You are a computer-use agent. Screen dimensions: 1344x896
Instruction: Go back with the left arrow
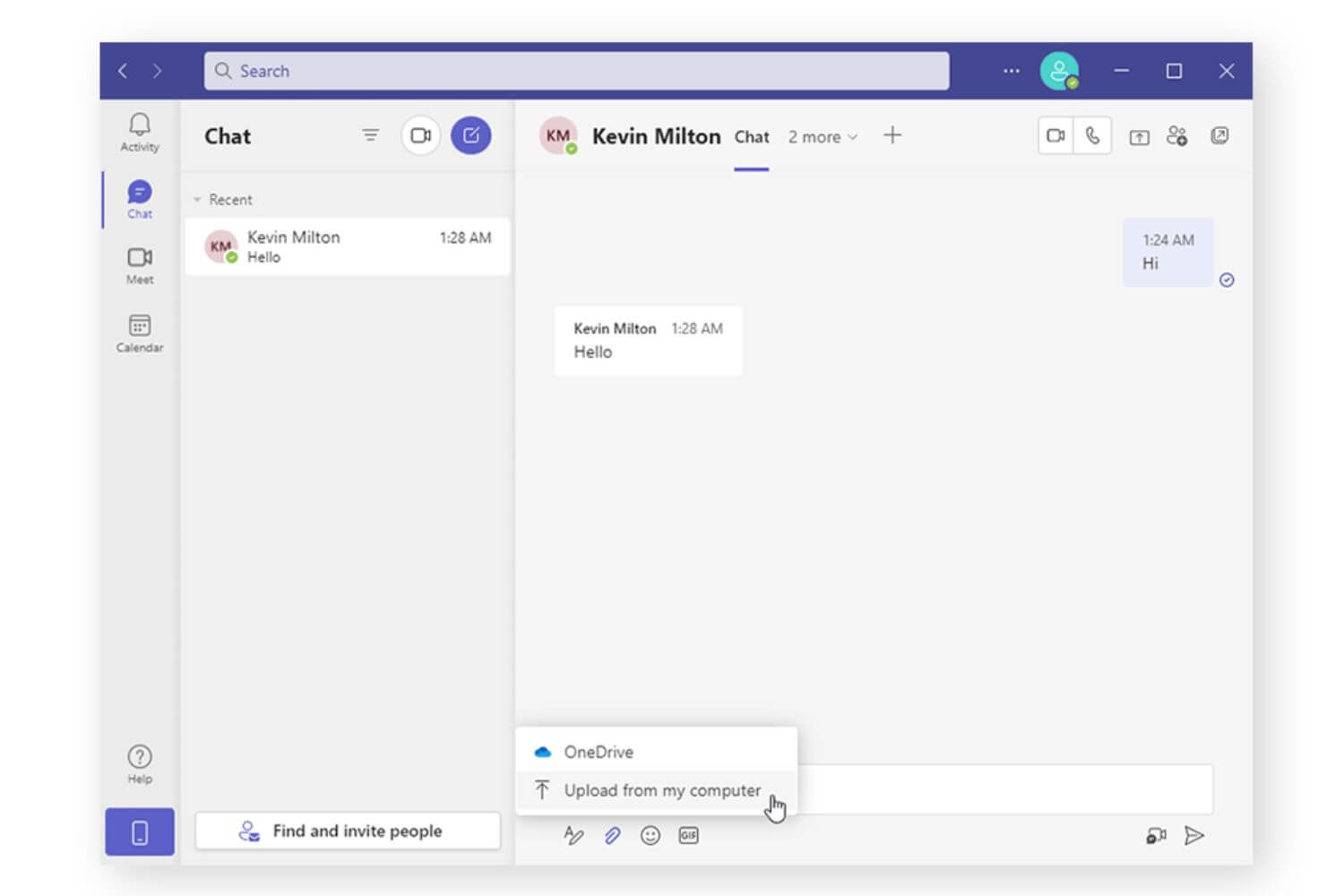(123, 71)
